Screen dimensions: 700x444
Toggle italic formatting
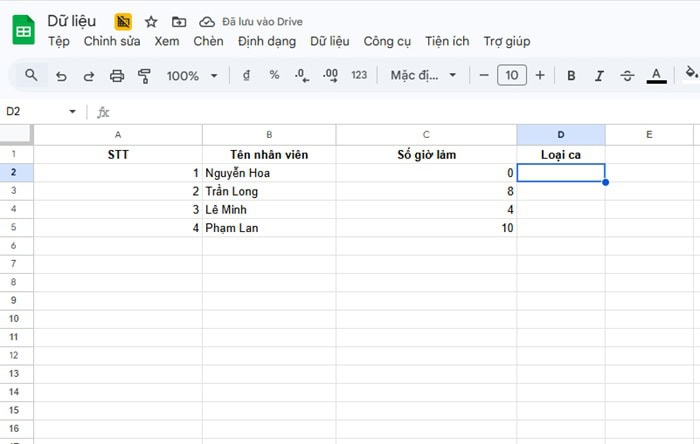[599, 75]
